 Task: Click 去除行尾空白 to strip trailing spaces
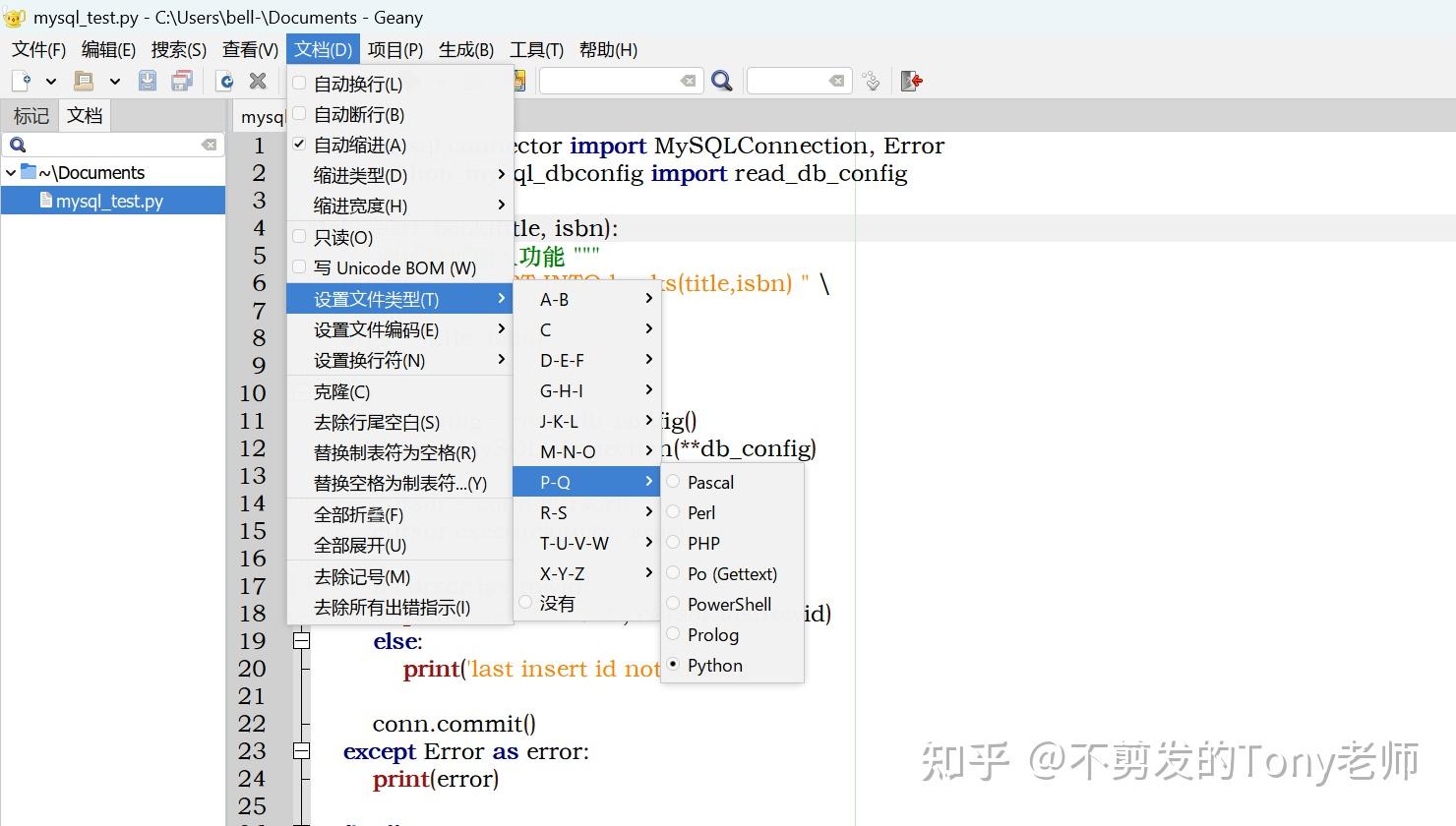(x=399, y=422)
